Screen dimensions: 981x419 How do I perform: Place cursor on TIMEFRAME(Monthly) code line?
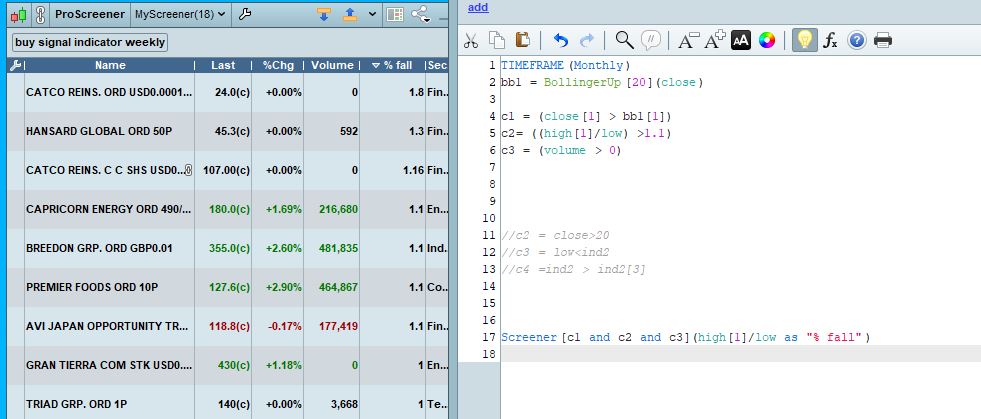(566, 65)
